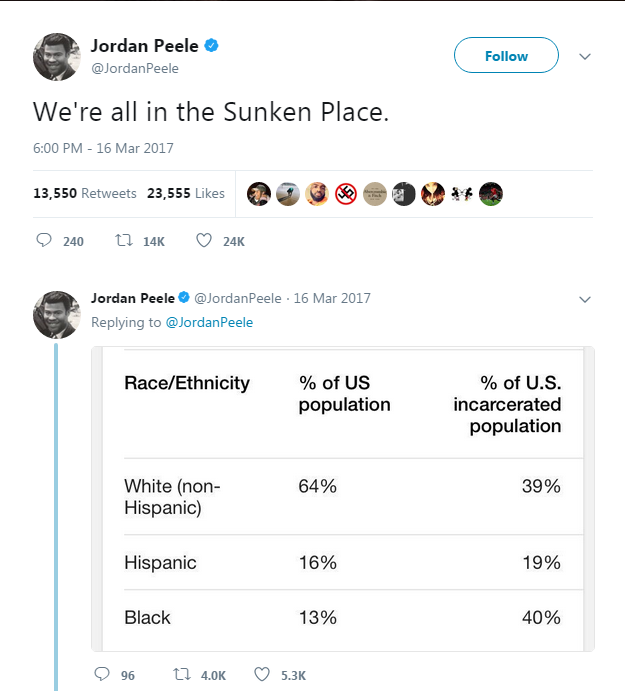Open the main tweet's chevron menu
This screenshot has height=691, width=625.
pyautogui.click(x=586, y=57)
